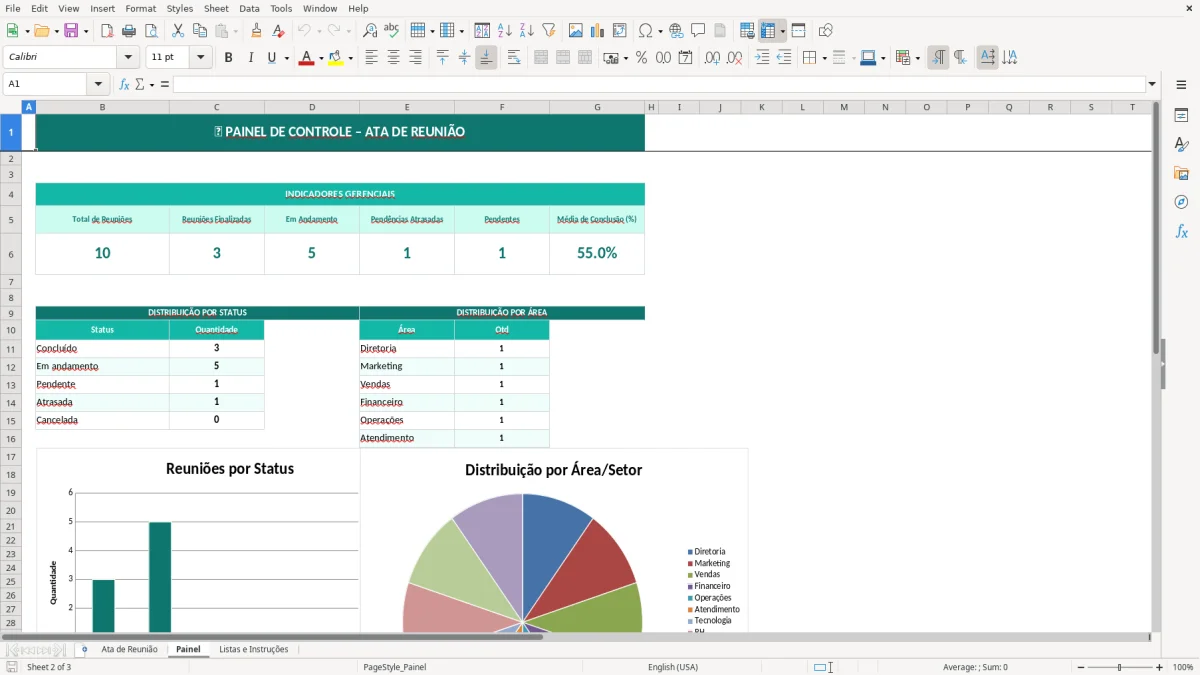Open the font name dropdown
The width and height of the screenshot is (1200, 675).
[x=128, y=57]
